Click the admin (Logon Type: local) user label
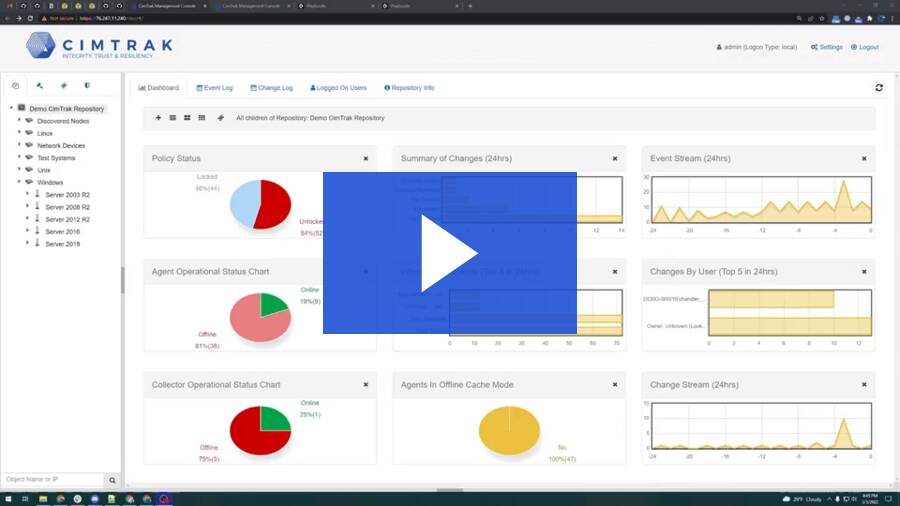 (757, 47)
